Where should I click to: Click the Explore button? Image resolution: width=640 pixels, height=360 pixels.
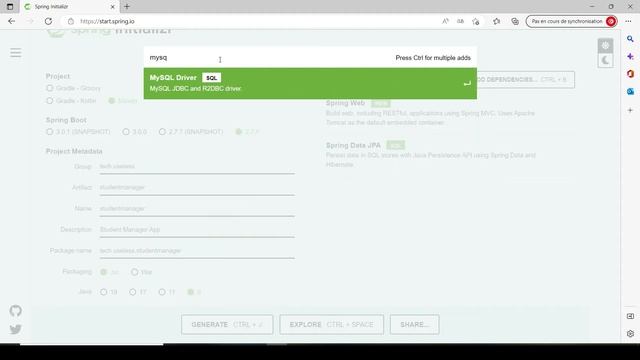point(331,324)
